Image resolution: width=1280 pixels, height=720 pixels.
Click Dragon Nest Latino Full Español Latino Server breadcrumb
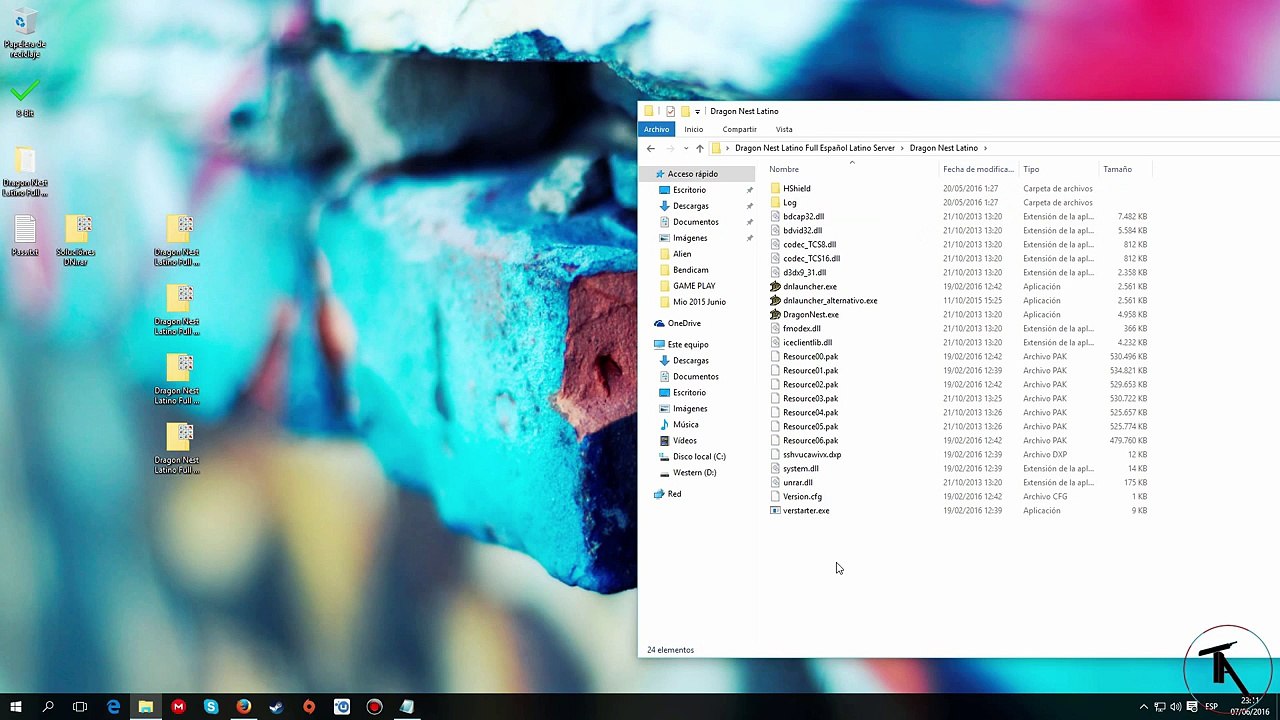815,148
